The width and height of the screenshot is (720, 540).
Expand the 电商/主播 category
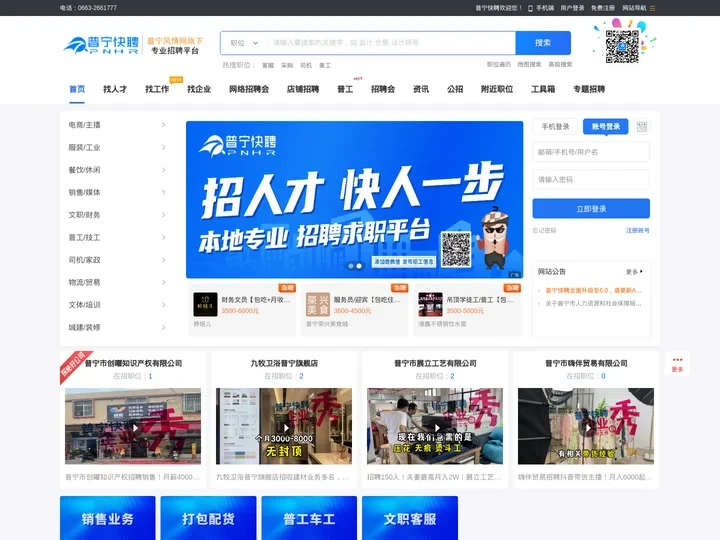tap(117, 125)
